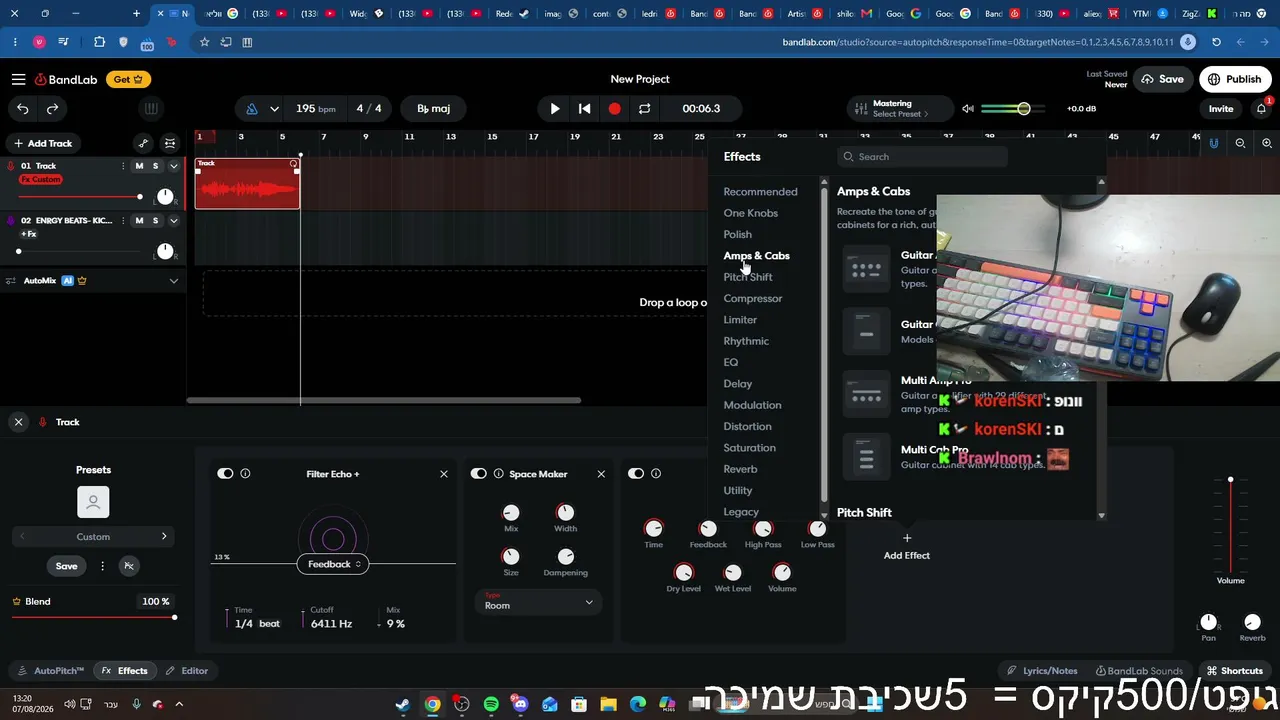Expand the ENRGY BEATS track chevron
Screen dimensions: 1280x720
(173, 220)
